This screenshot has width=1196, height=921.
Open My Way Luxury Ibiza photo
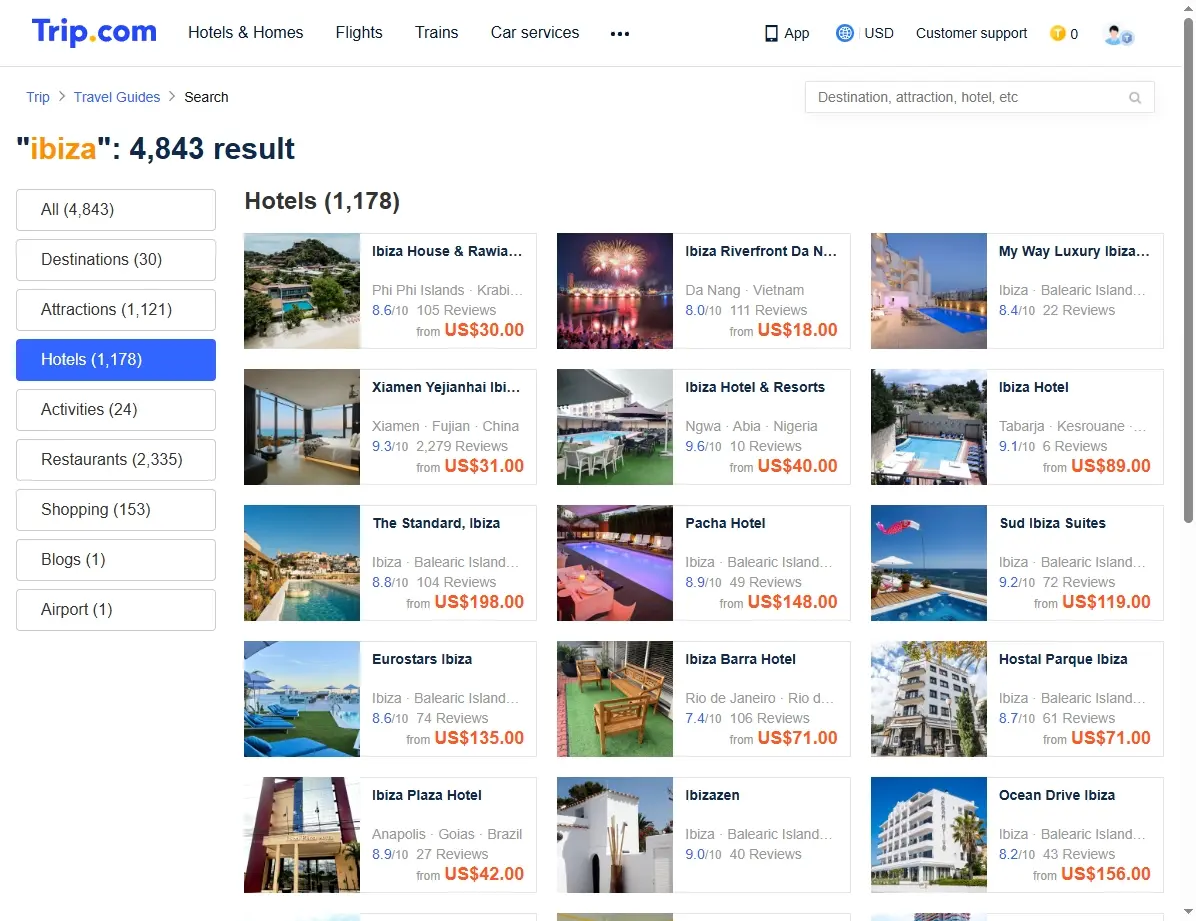(929, 291)
